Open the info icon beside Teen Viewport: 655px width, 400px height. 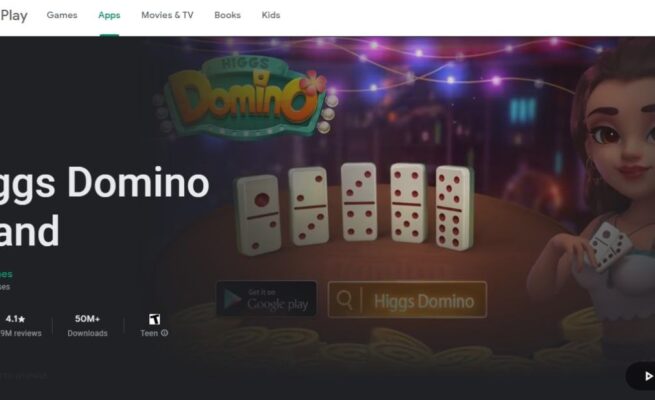(x=165, y=333)
